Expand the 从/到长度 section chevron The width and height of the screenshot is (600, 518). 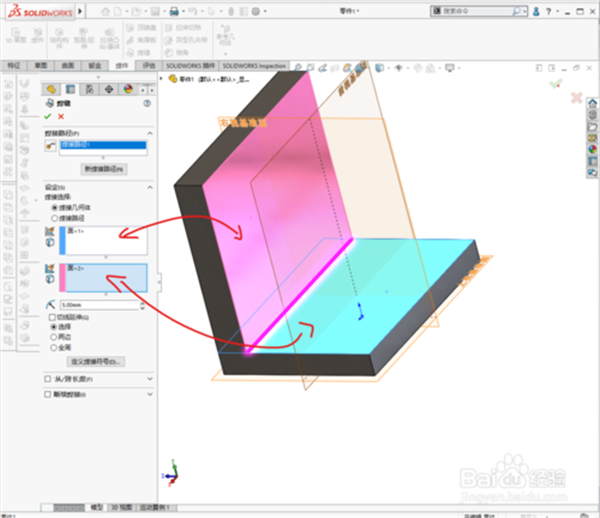pos(150,379)
